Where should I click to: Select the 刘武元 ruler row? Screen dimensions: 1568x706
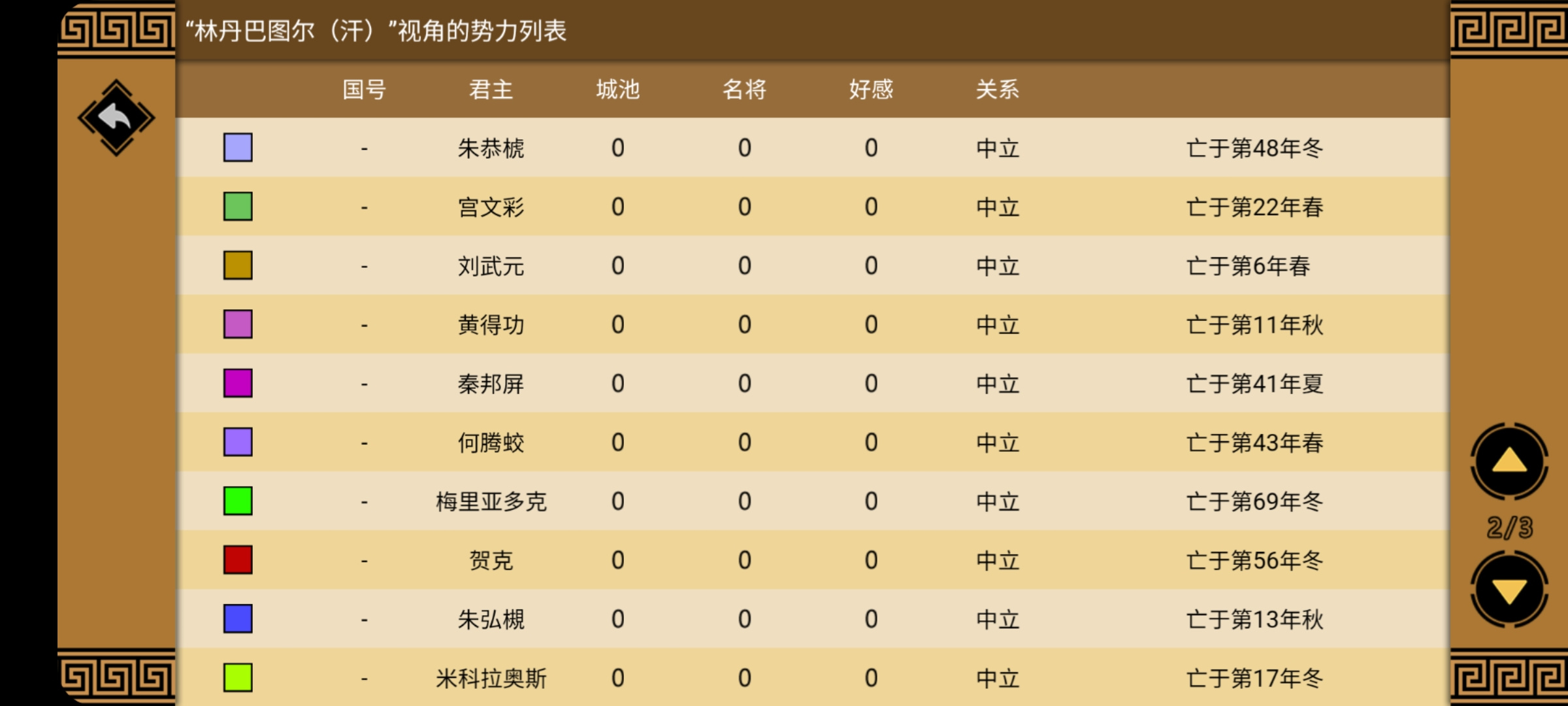(x=813, y=265)
